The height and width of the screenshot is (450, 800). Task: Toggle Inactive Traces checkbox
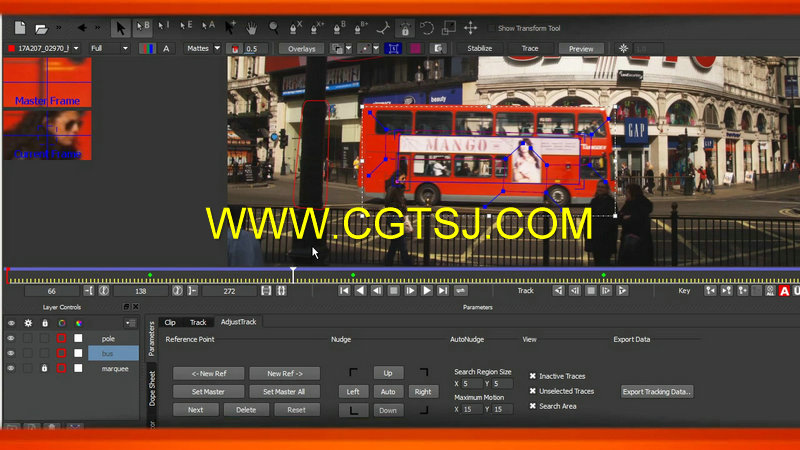[533, 376]
